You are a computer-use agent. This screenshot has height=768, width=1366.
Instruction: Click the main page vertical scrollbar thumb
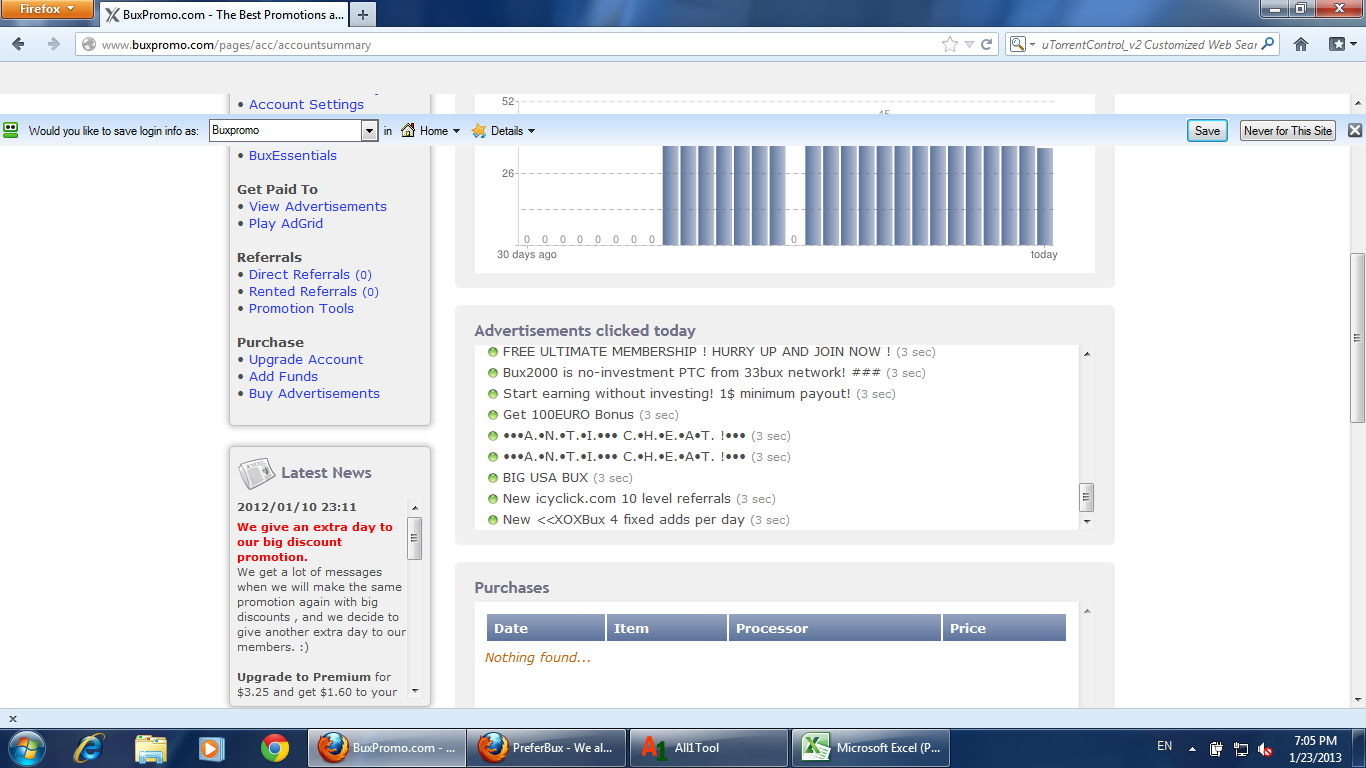click(x=1358, y=337)
